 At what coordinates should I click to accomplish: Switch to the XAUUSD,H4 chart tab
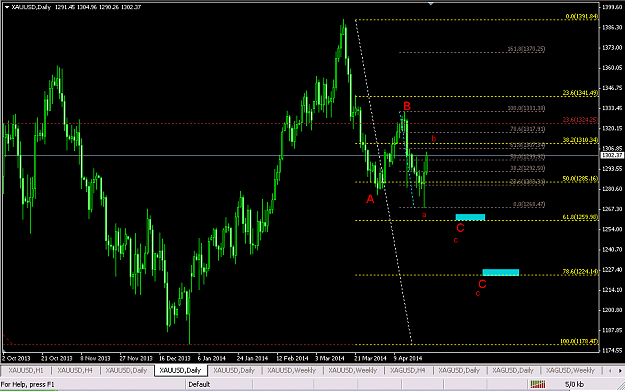pos(75,370)
